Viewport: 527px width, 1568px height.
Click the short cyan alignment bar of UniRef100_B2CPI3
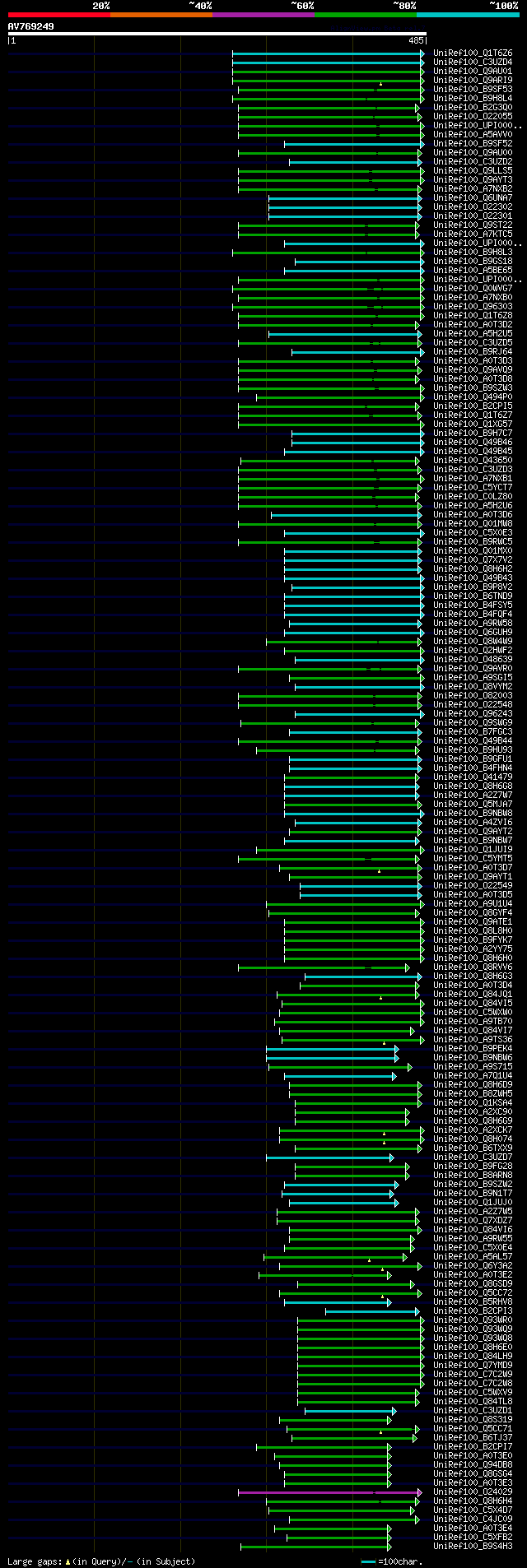372,1311
